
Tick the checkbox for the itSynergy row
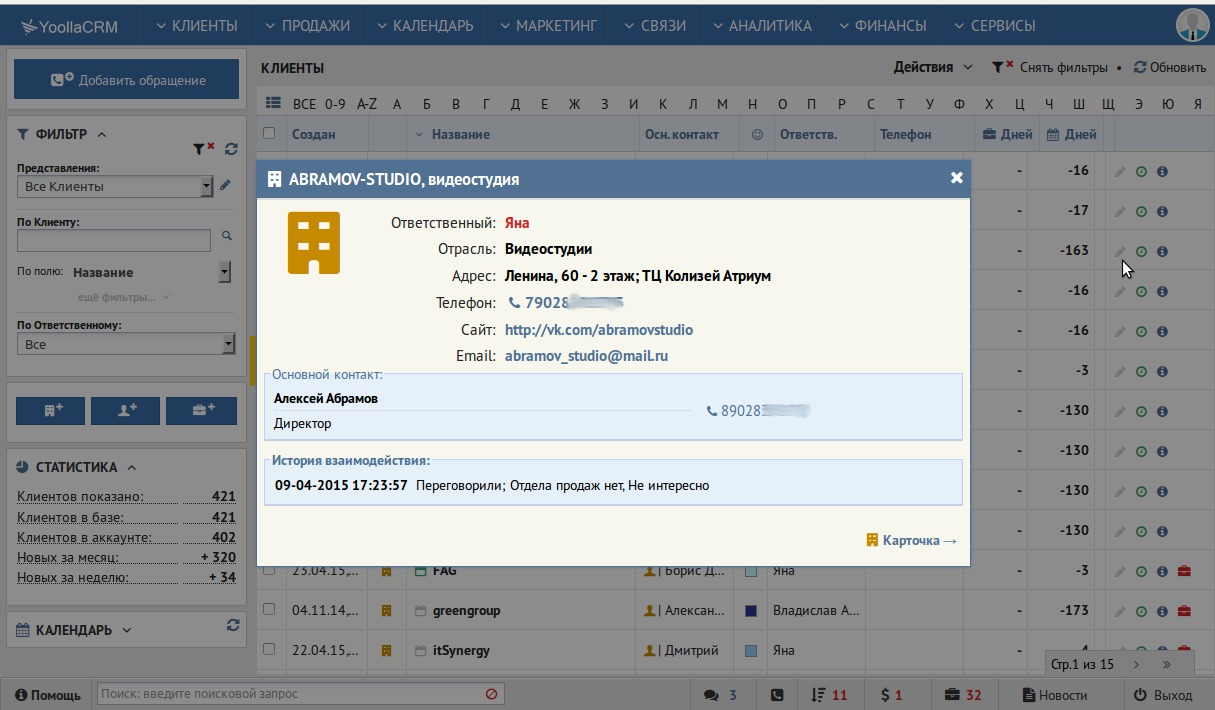(x=269, y=649)
